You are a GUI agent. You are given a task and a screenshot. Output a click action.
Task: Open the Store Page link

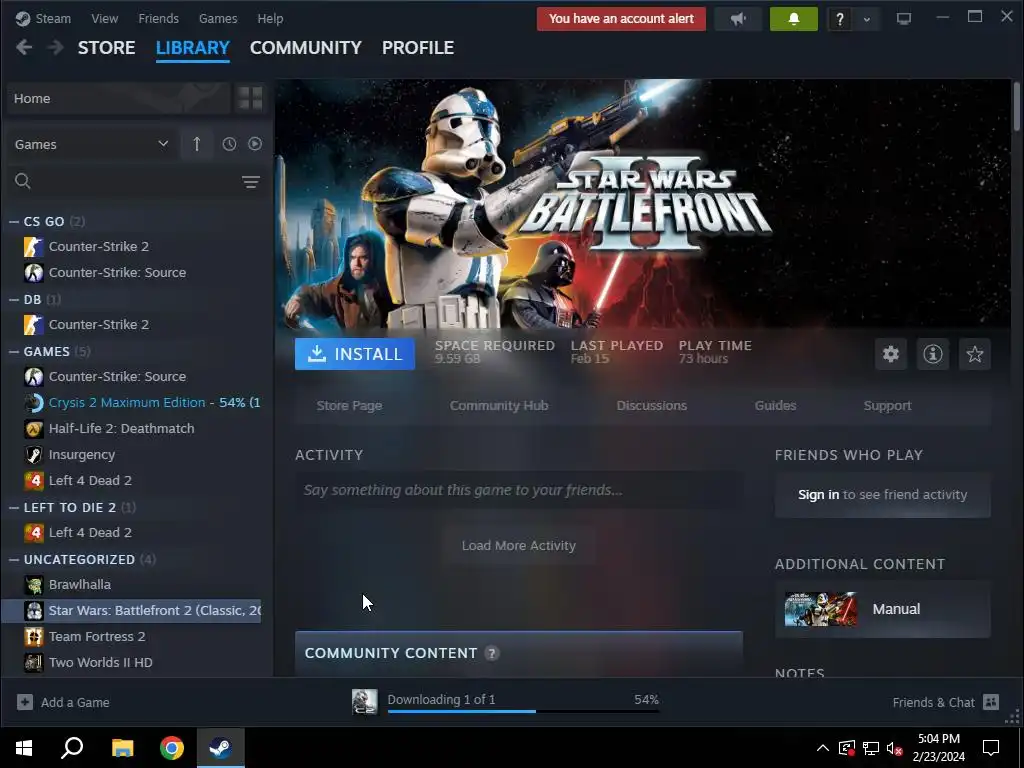(349, 406)
